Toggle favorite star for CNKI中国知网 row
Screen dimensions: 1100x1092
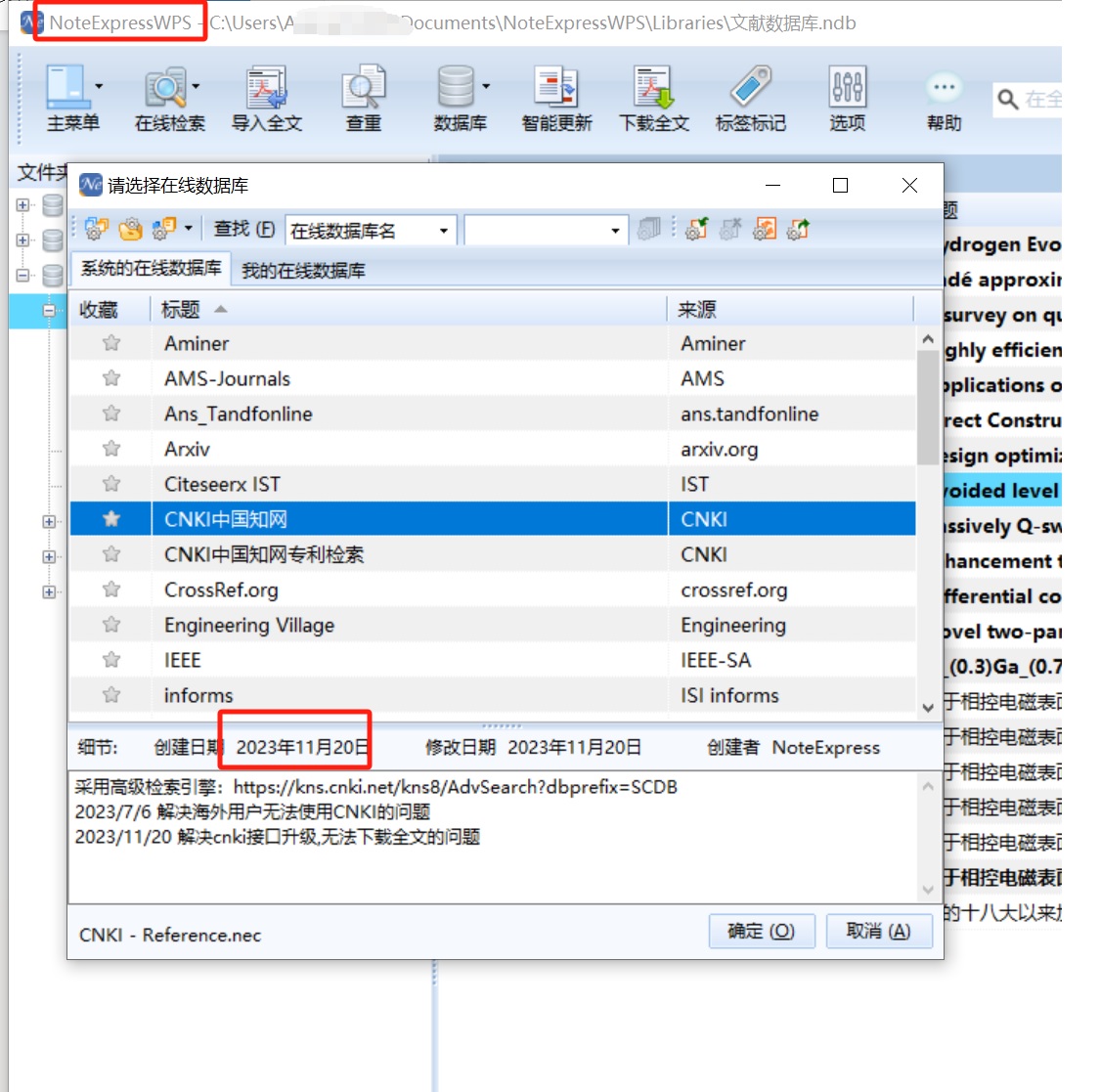click(110, 519)
